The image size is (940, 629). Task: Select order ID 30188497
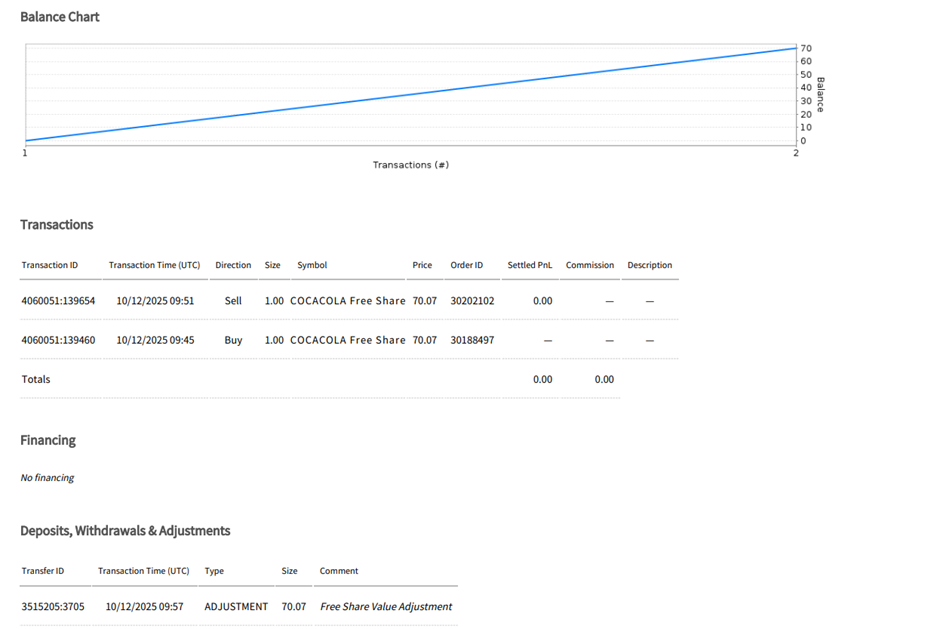tap(472, 340)
